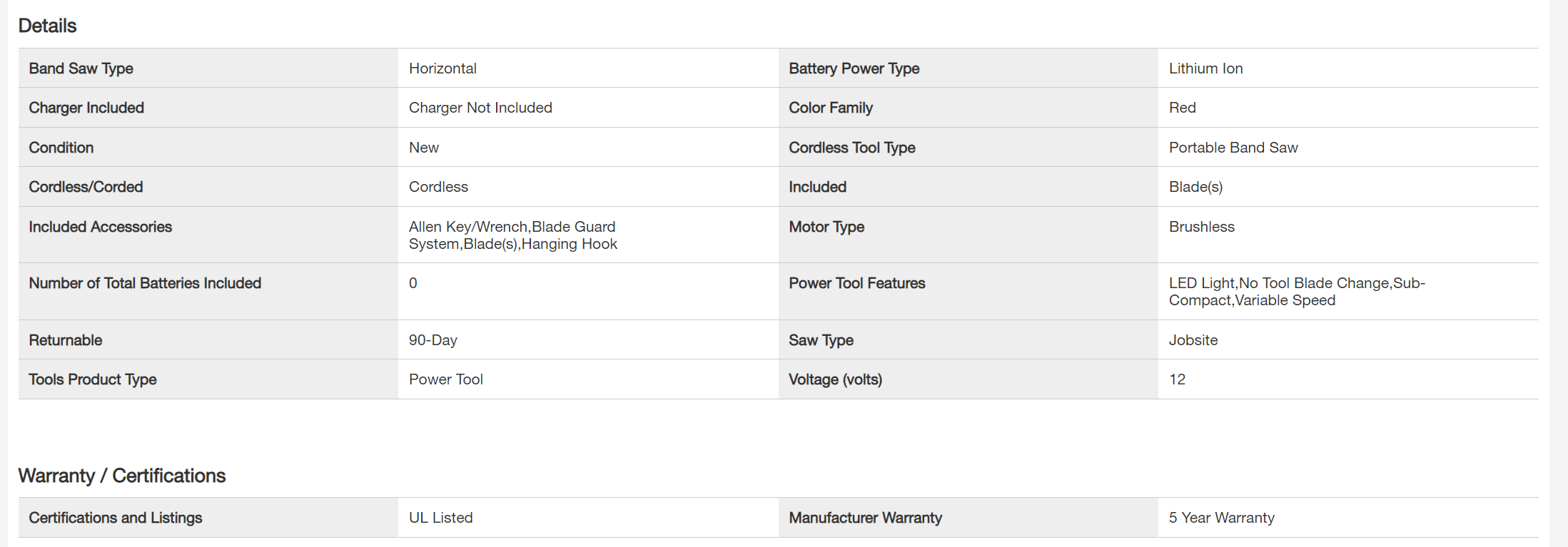The height and width of the screenshot is (547, 1568).
Task: Select the Power Tool Features label
Action: coord(856,283)
